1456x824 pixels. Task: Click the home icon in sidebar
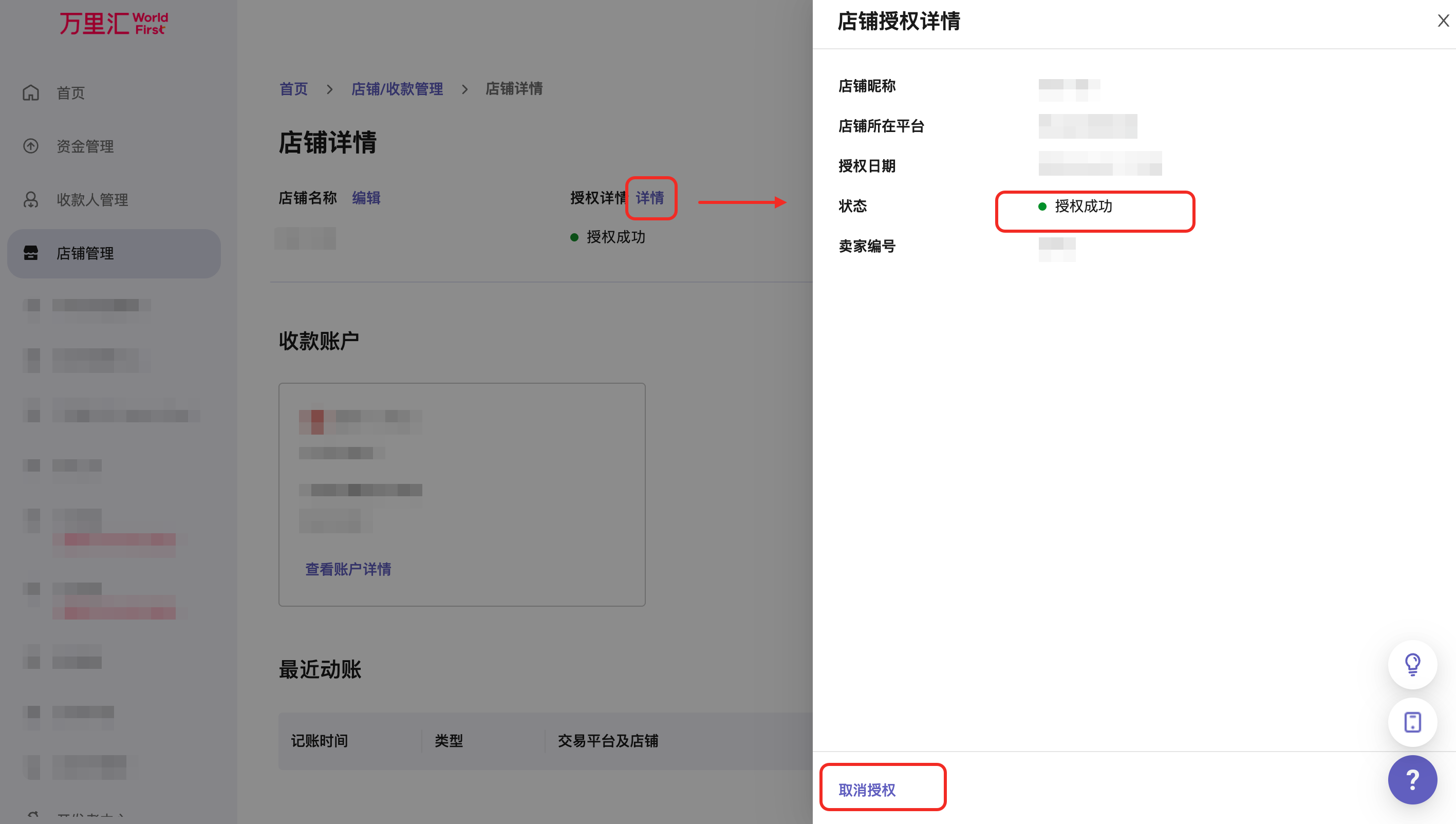(x=31, y=92)
